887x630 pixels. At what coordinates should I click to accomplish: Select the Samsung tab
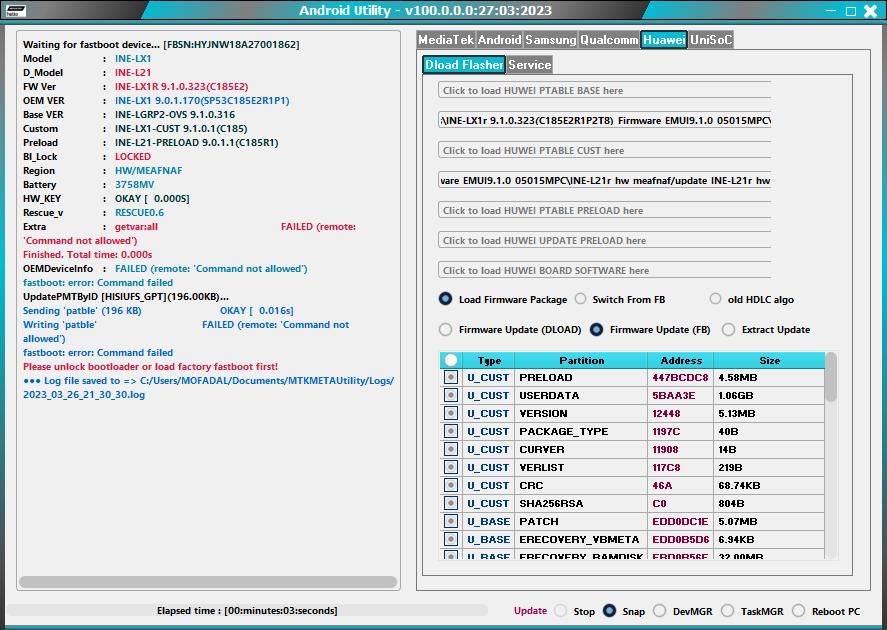(550, 40)
